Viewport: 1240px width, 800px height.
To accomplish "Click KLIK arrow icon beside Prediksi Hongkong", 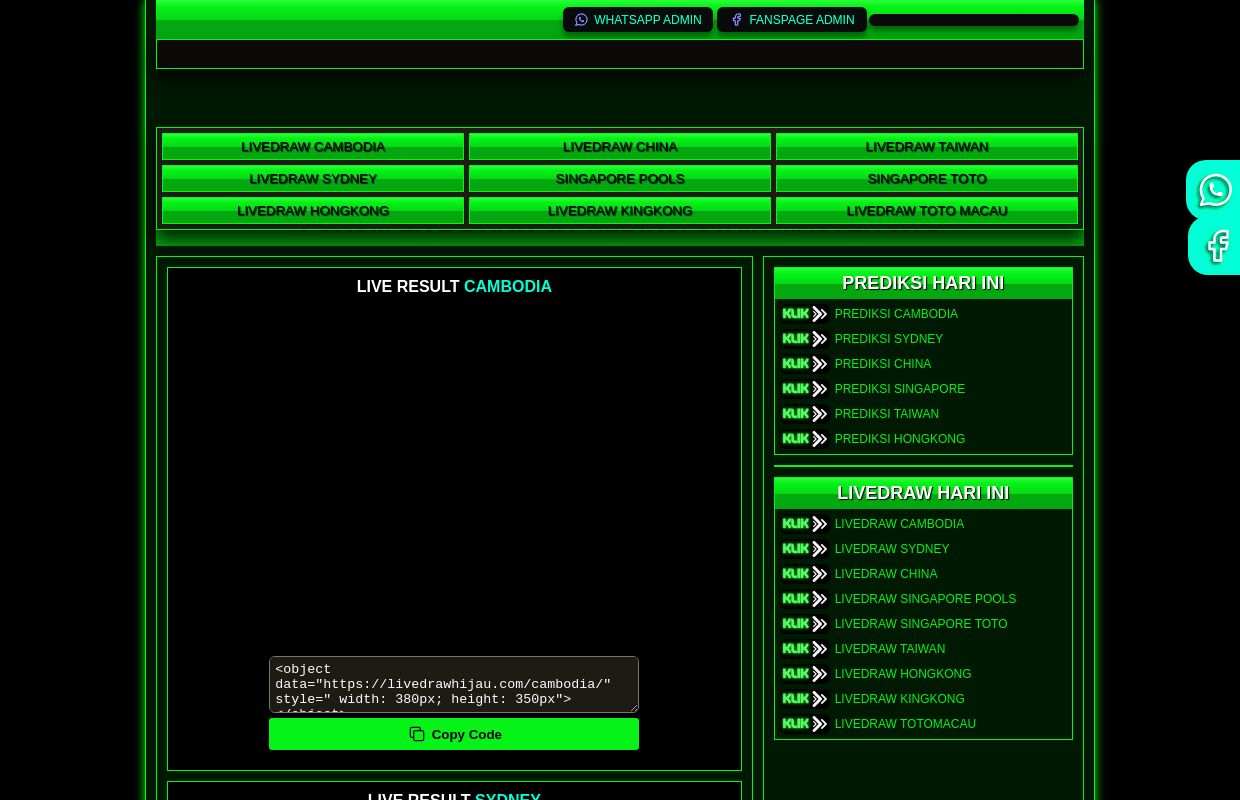I will tap(805, 439).
